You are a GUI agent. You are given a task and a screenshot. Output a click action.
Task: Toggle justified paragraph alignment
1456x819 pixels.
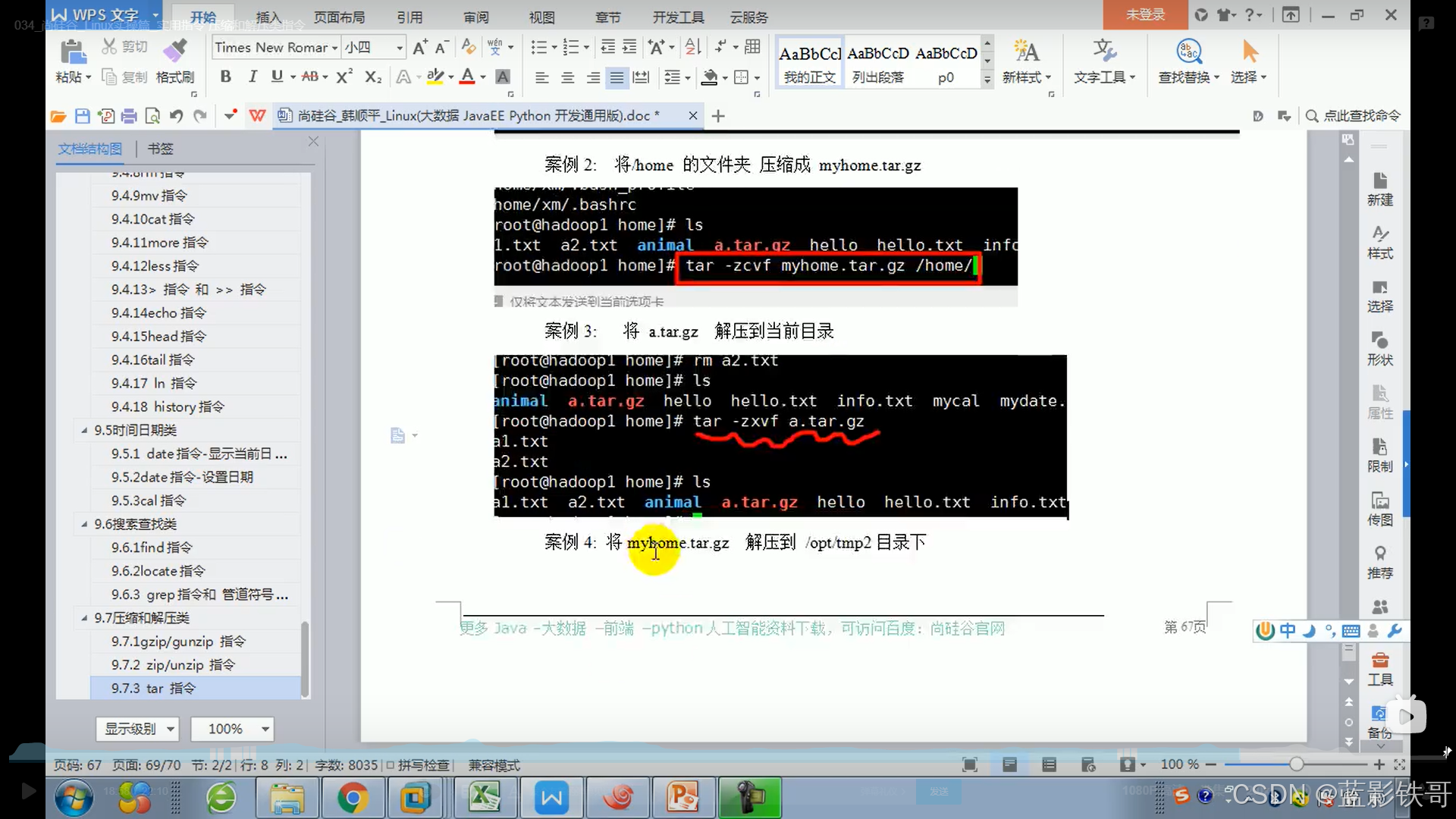click(x=617, y=77)
